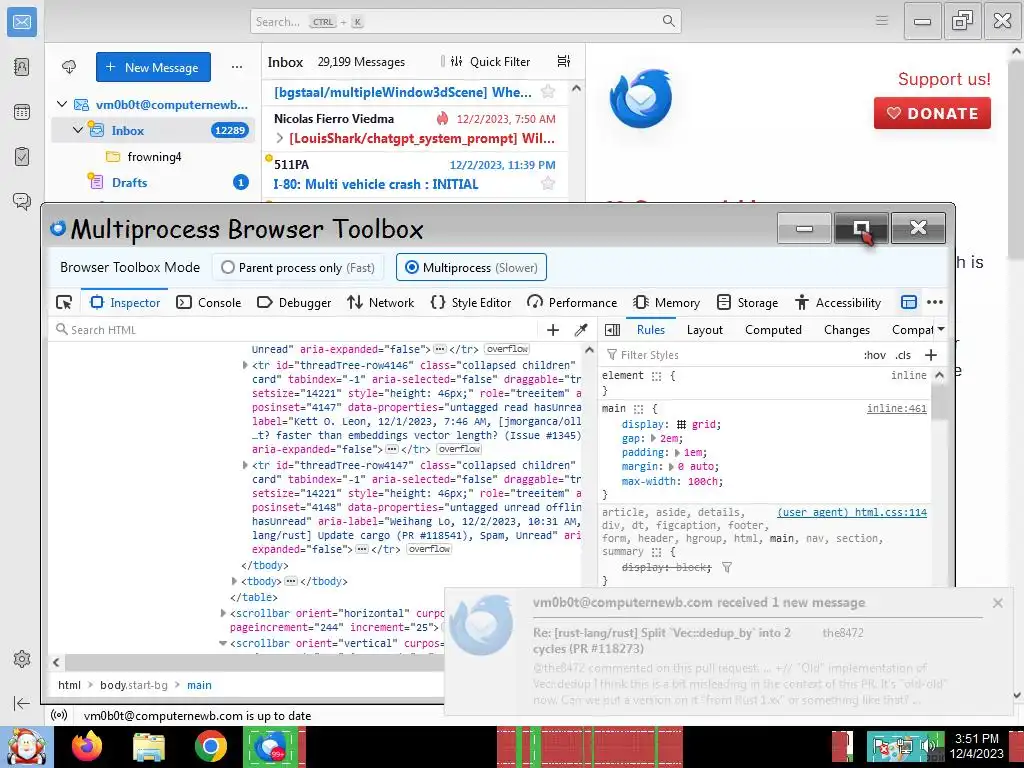
Task: Star the bgstaal/multipleWindow3dScene message
Action: click(x=548, y=91)
